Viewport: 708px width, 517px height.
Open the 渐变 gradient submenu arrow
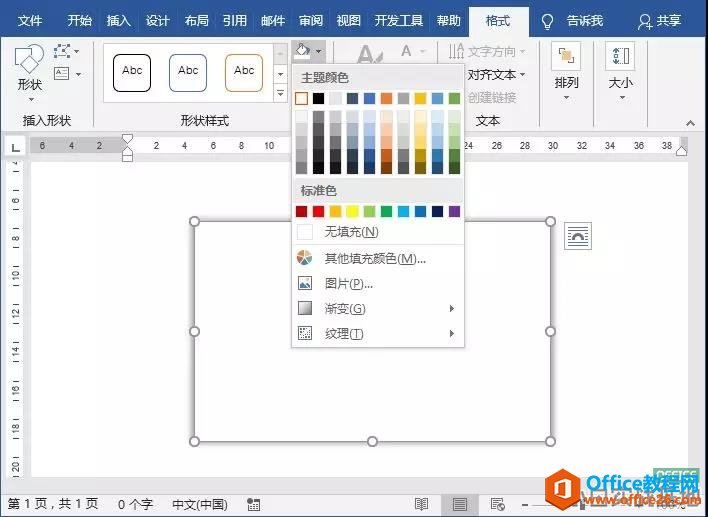pos(452,308)
